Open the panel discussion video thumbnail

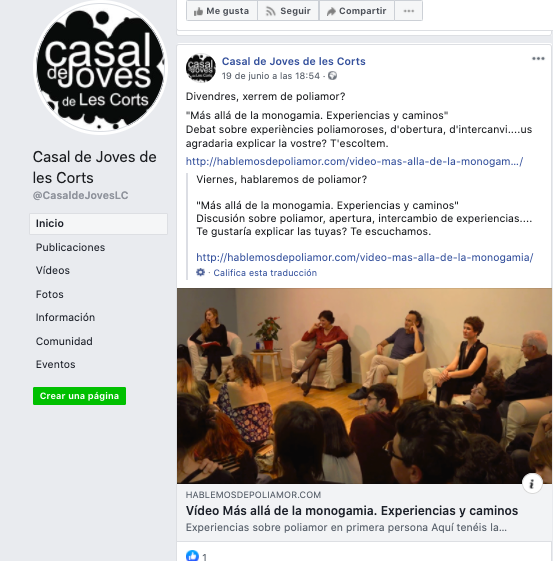coord(364,386)
